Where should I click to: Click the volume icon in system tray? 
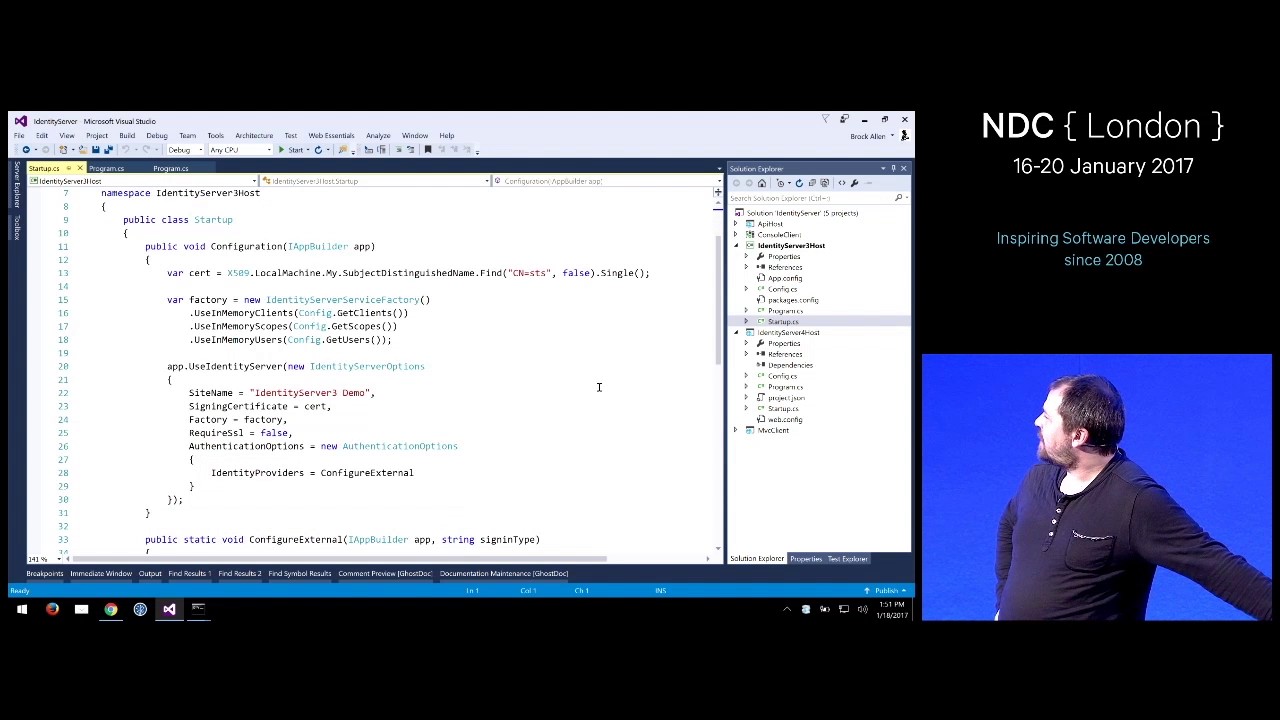(862, 609)
